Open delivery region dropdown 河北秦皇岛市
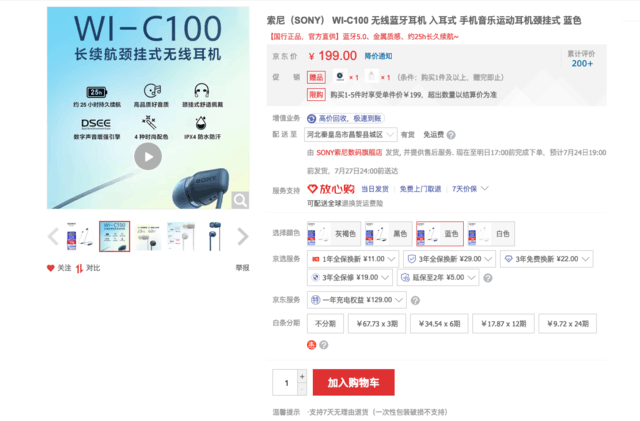The width and height of the screenshot is (640, 421). coord(351,134)
